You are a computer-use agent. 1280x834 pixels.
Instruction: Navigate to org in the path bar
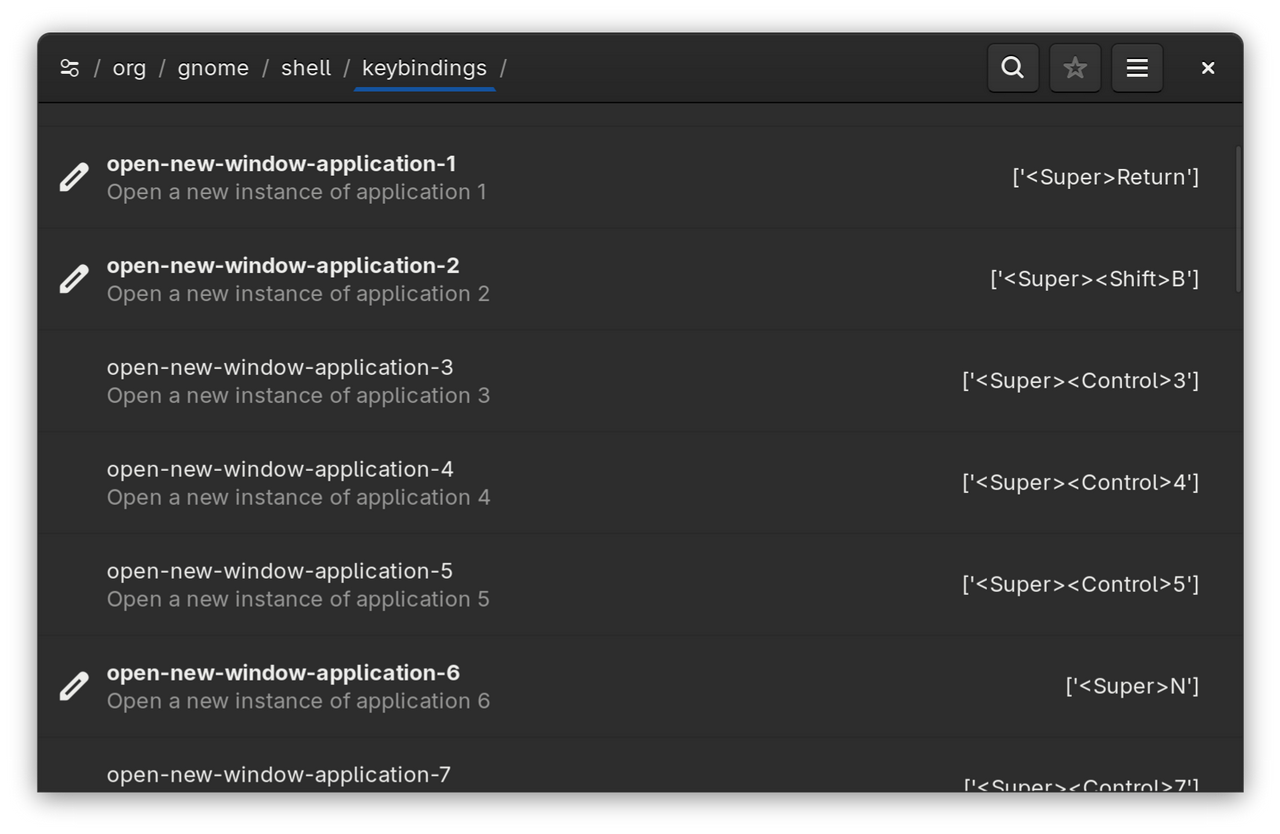click(129, 68)
